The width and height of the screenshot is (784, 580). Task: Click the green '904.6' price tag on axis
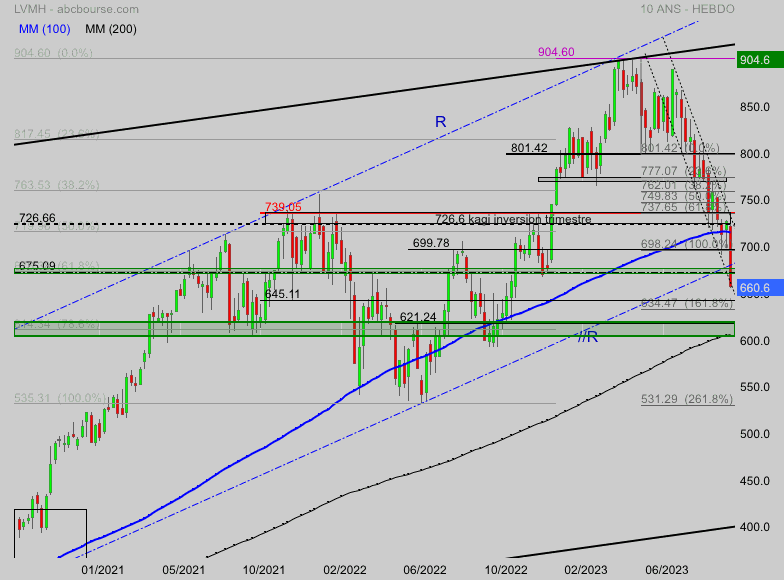(x=759, y=60)
